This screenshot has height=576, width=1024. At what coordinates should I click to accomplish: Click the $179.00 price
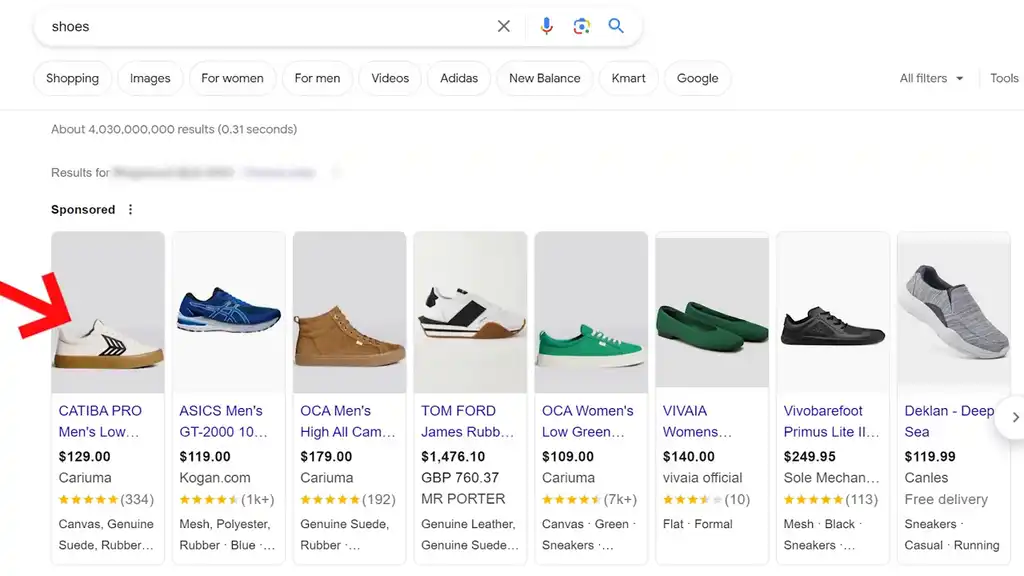point(326,456)
